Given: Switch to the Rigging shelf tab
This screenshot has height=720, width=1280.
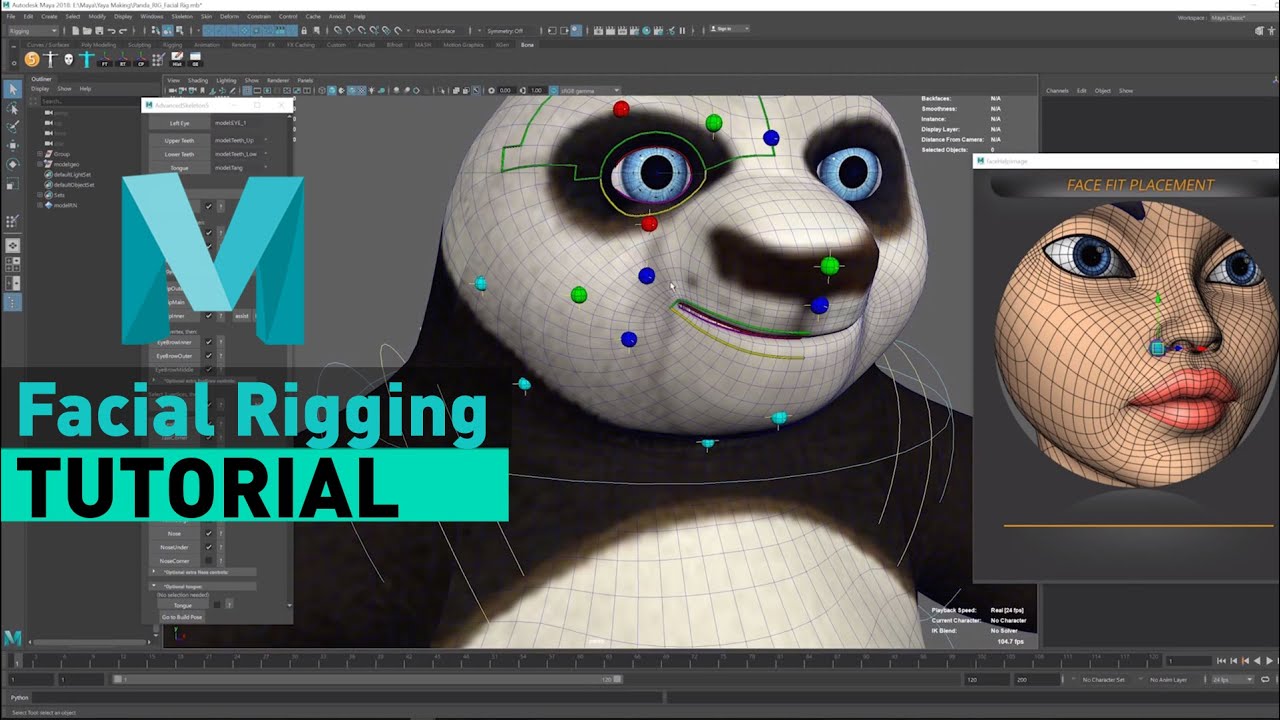Looking at the screenshot, I should tap(173, 45).
